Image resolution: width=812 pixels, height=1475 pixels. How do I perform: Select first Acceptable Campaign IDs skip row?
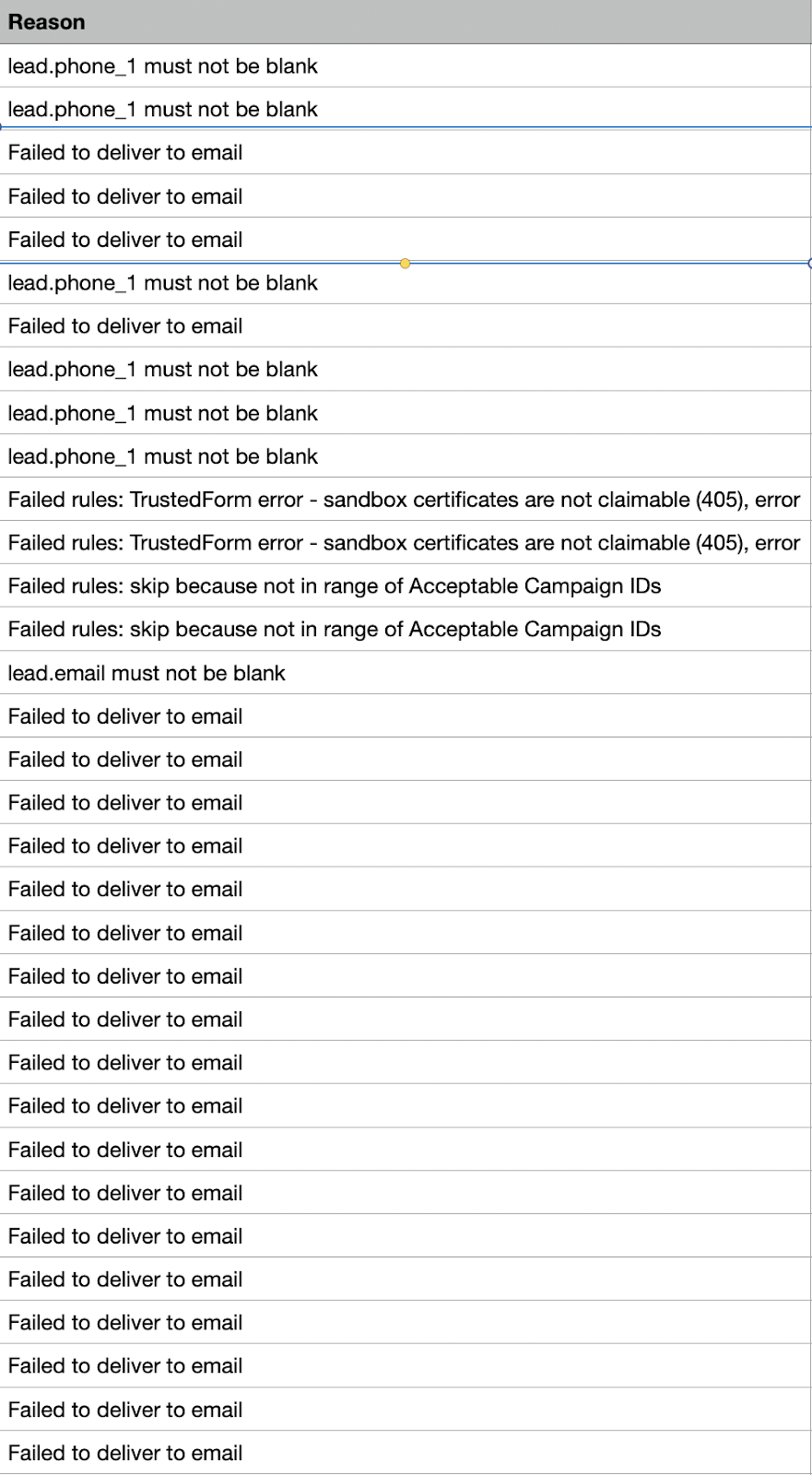click(335, 586)
